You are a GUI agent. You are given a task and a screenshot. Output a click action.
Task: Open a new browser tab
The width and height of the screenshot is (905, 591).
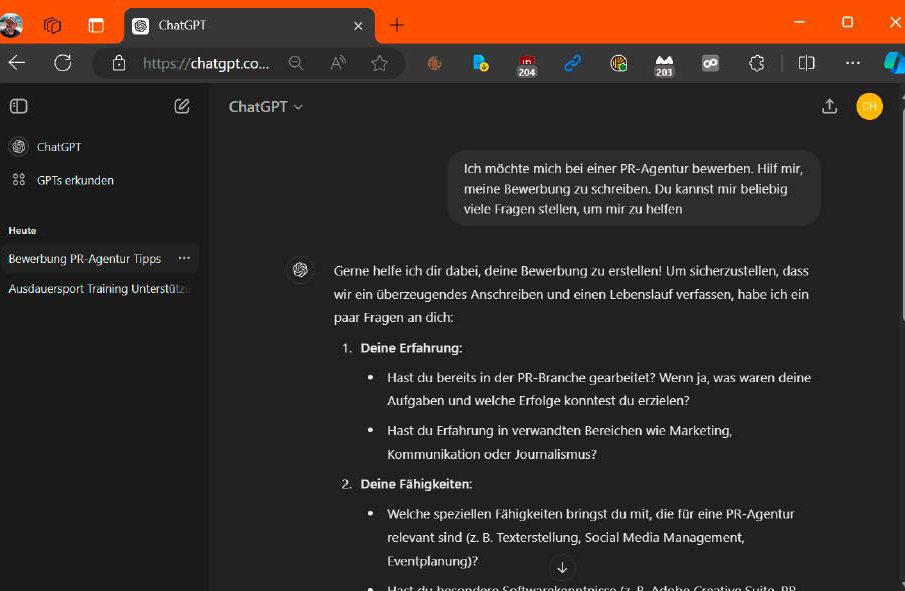(x=397, y=25)
